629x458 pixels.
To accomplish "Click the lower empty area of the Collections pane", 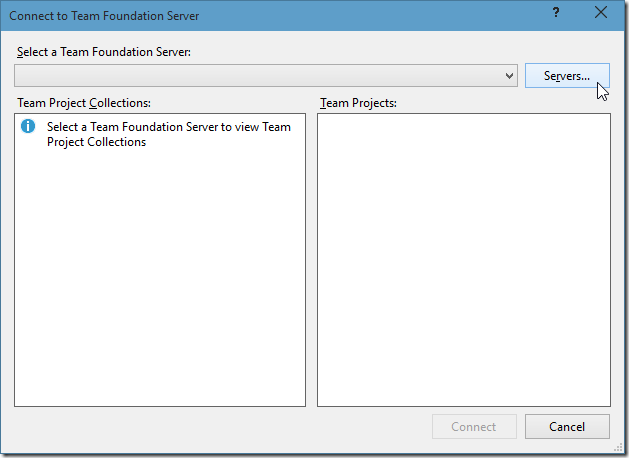I will click(x=160, y=341).
